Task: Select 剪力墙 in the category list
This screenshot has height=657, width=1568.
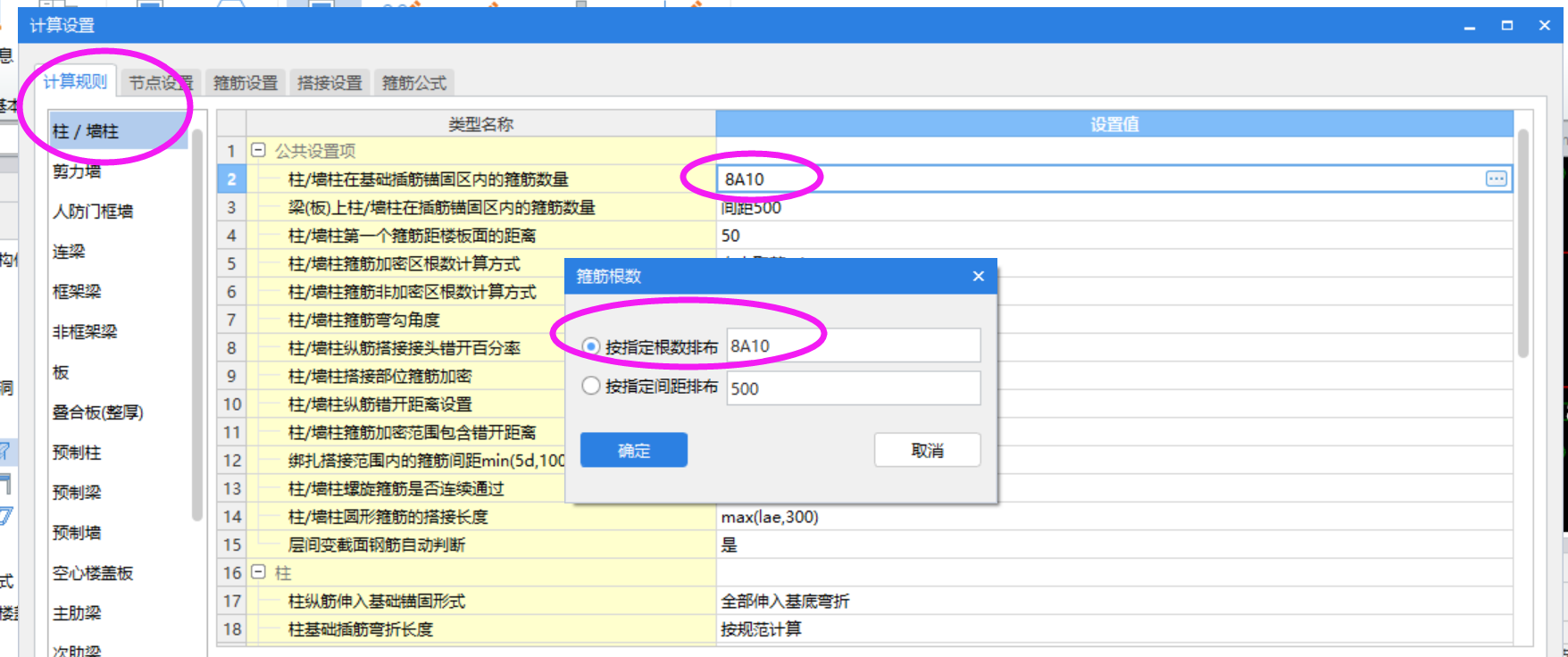Action: pyautogui.click(x=118, y=171)
